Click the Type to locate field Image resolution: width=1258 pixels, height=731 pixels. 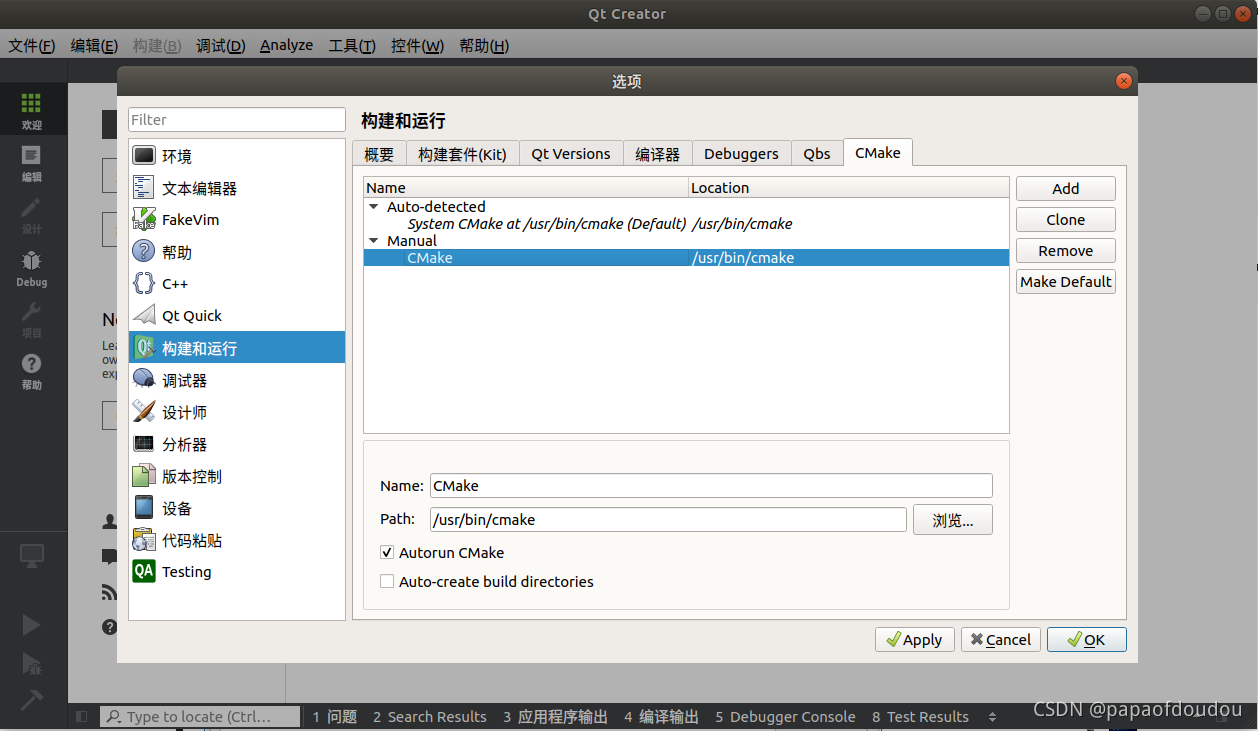click(200, 716)
